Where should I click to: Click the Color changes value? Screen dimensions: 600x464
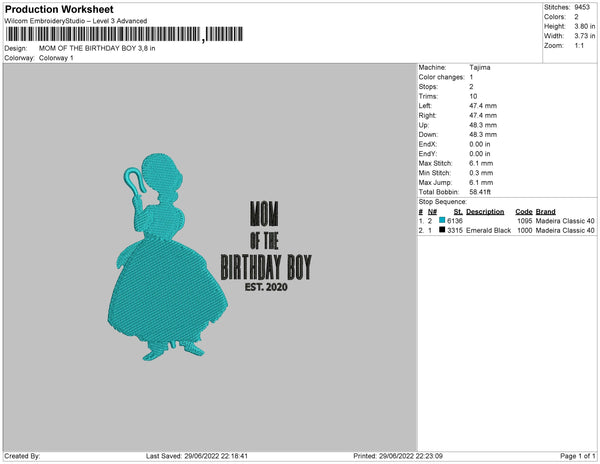(x=471, y=77)
